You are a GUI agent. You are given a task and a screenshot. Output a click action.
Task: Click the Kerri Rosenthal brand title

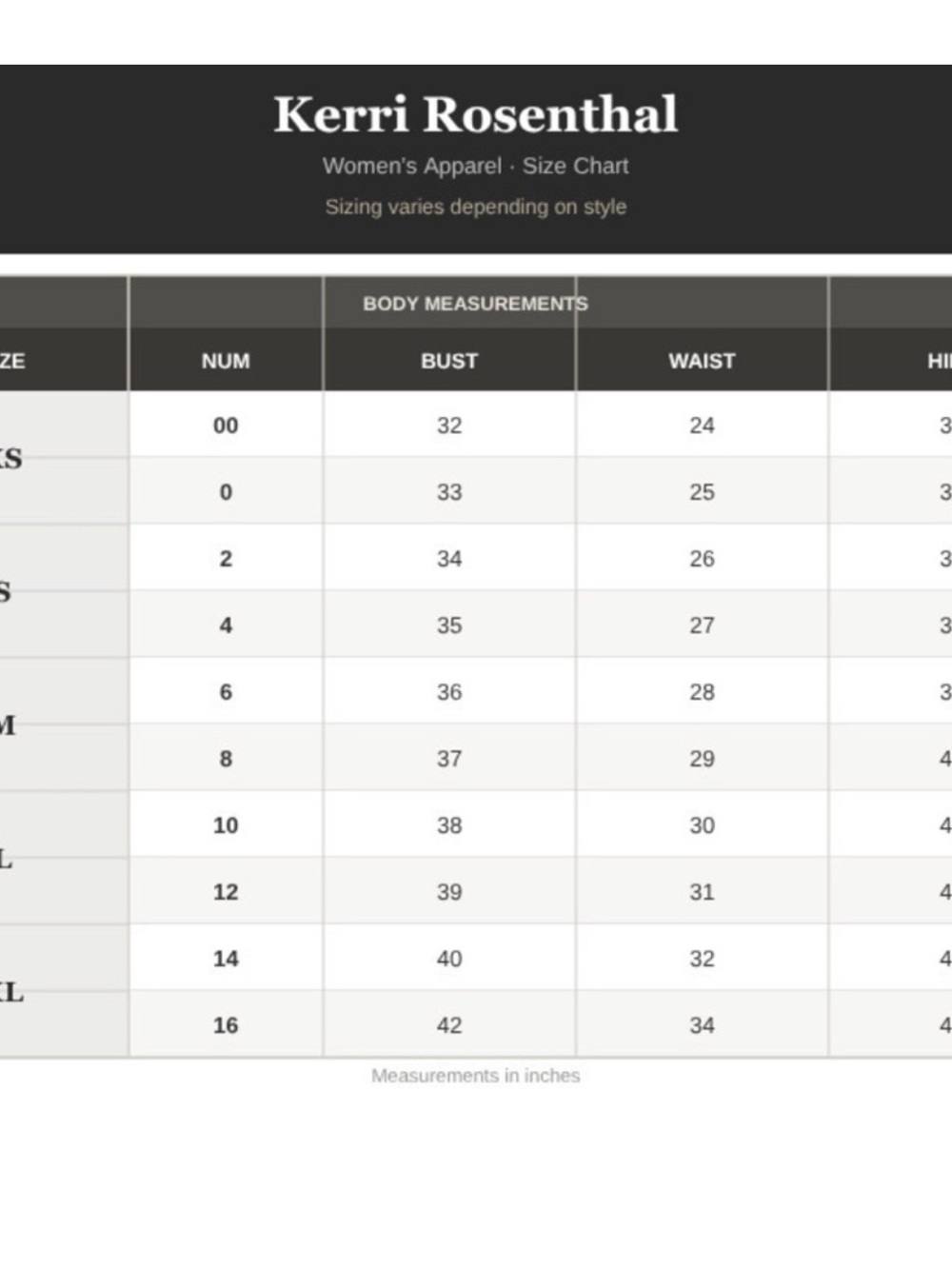click(476, 114)
